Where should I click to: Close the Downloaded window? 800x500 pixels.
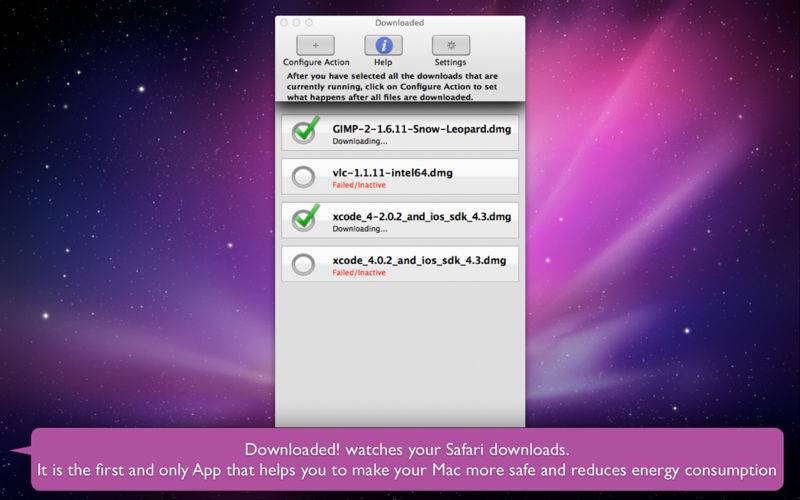click(x=284, y=23)
